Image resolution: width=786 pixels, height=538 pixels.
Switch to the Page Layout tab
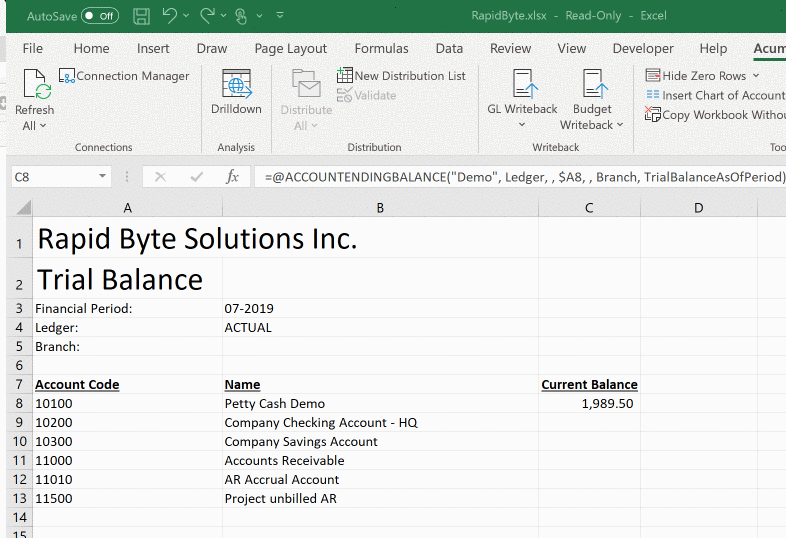(291, 49)
